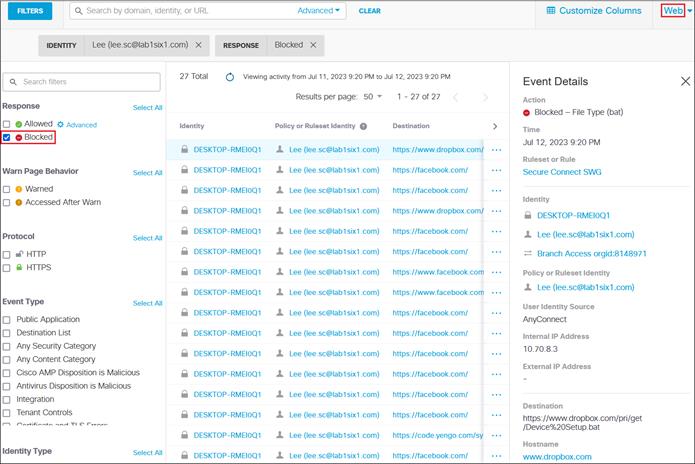Check the Cisco AMP Disposition is Malicious checkbox

(6, 373)
